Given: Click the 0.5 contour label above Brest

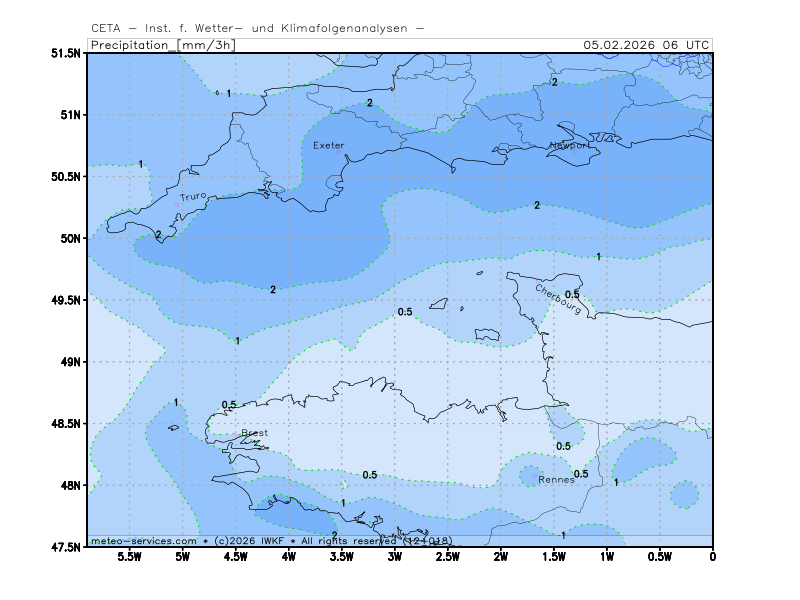Looking at the screenshot, I should [x=229, y=405].
